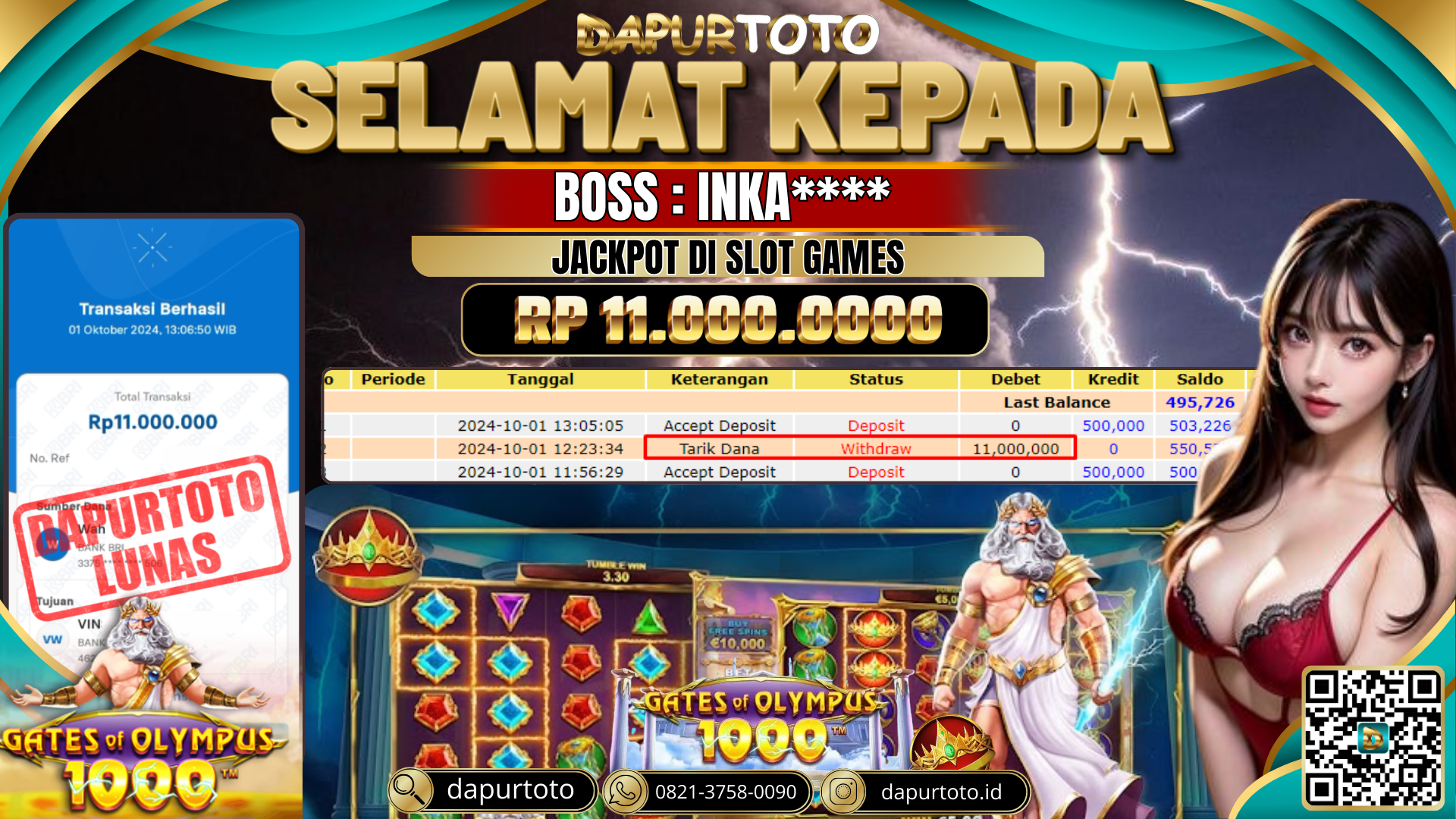Click the dapurtoto.id link
The image size is (1456, 819).
tap(941, 792)
